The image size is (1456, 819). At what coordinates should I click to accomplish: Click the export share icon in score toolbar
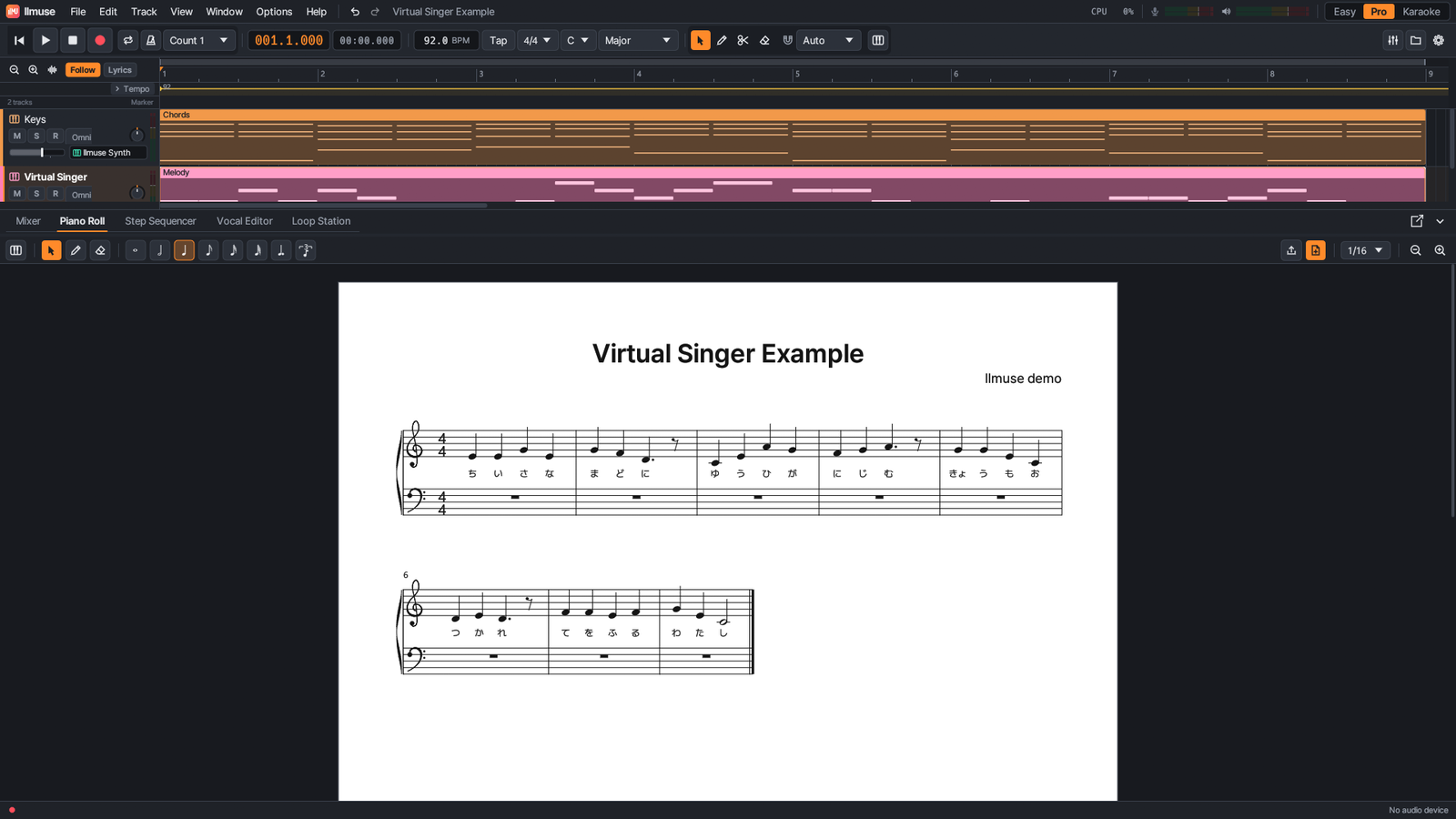[1291, 250]
